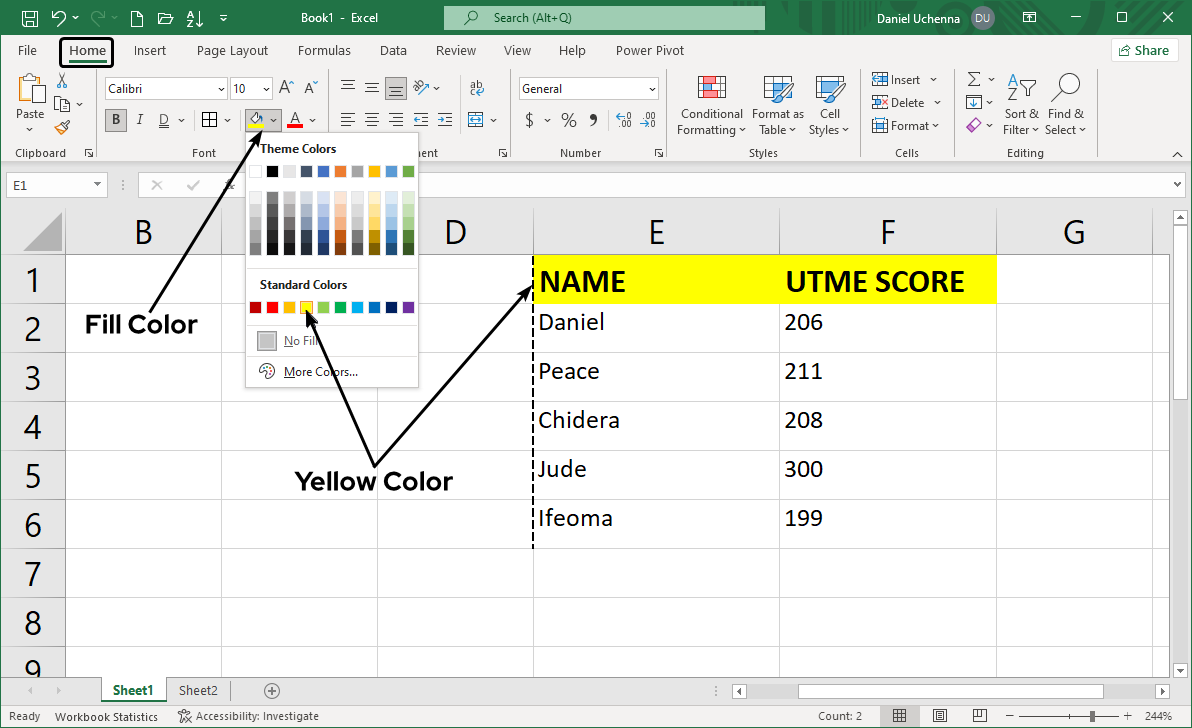Open More Colors dialog option
The image size is (1192, 728).
[320, 372]
